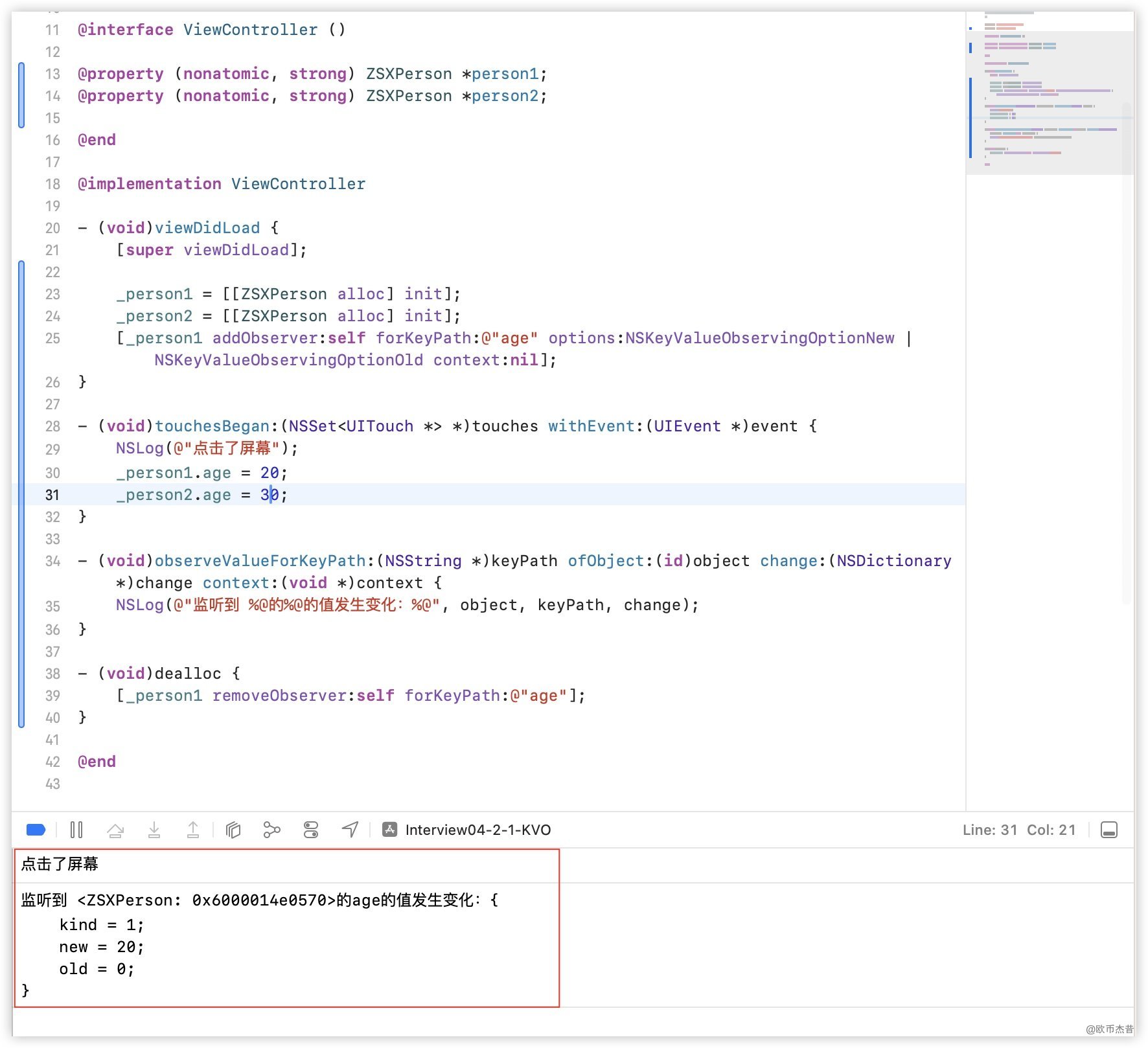1148x1048 pixels.
Task: Click line number 25 in the gutter
Action: click(x=52, y=338)
